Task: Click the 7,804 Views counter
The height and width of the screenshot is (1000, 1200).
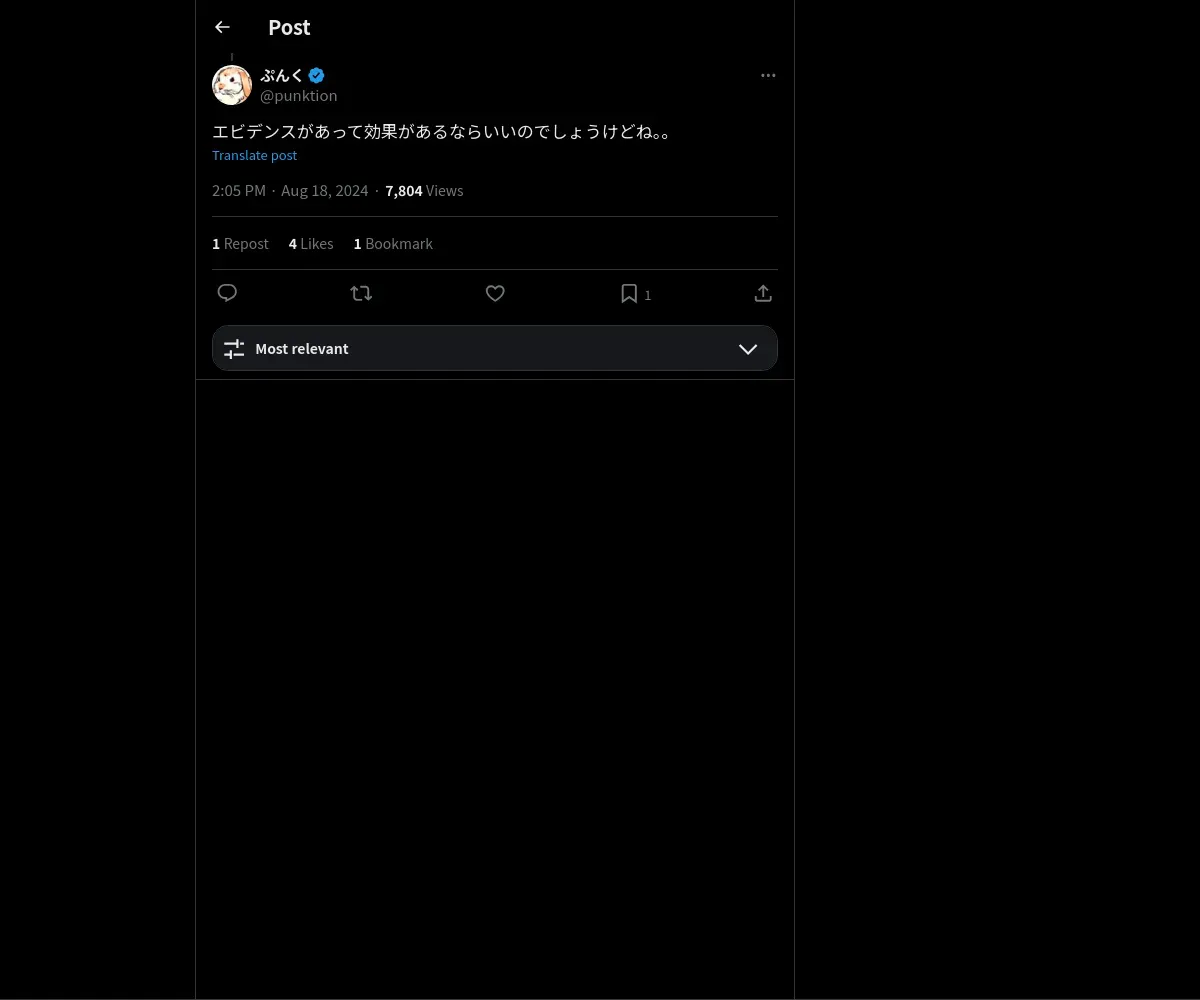Action: click(424, 191)
